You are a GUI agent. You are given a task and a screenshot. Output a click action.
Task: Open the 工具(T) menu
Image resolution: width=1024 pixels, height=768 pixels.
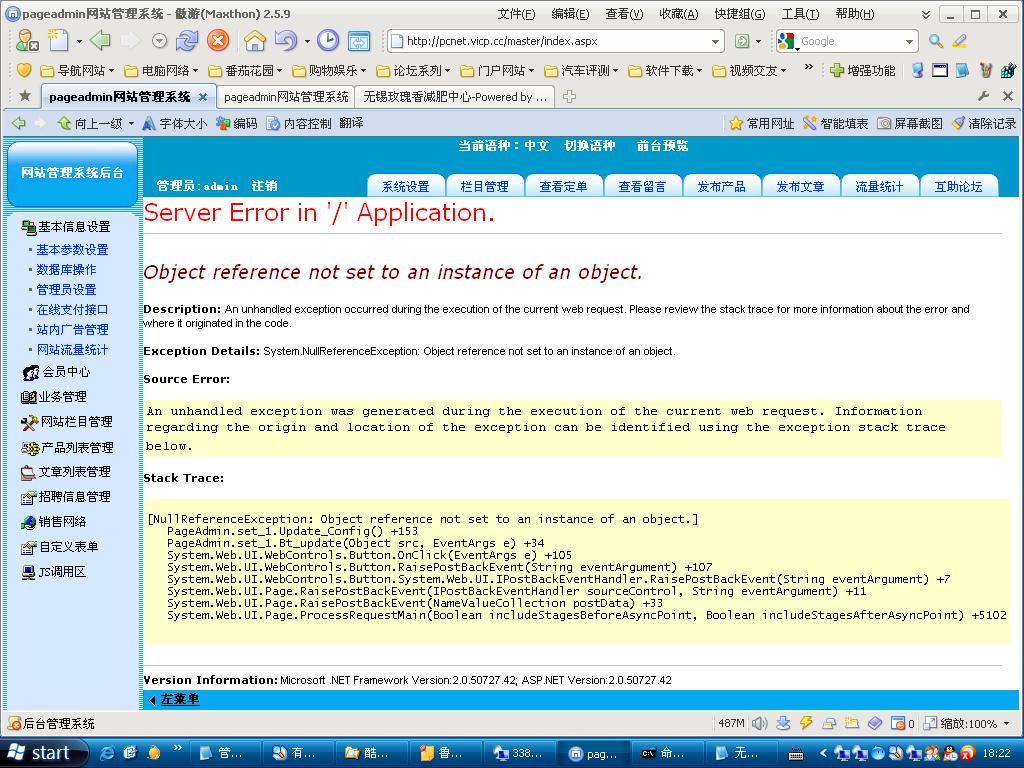799,14
